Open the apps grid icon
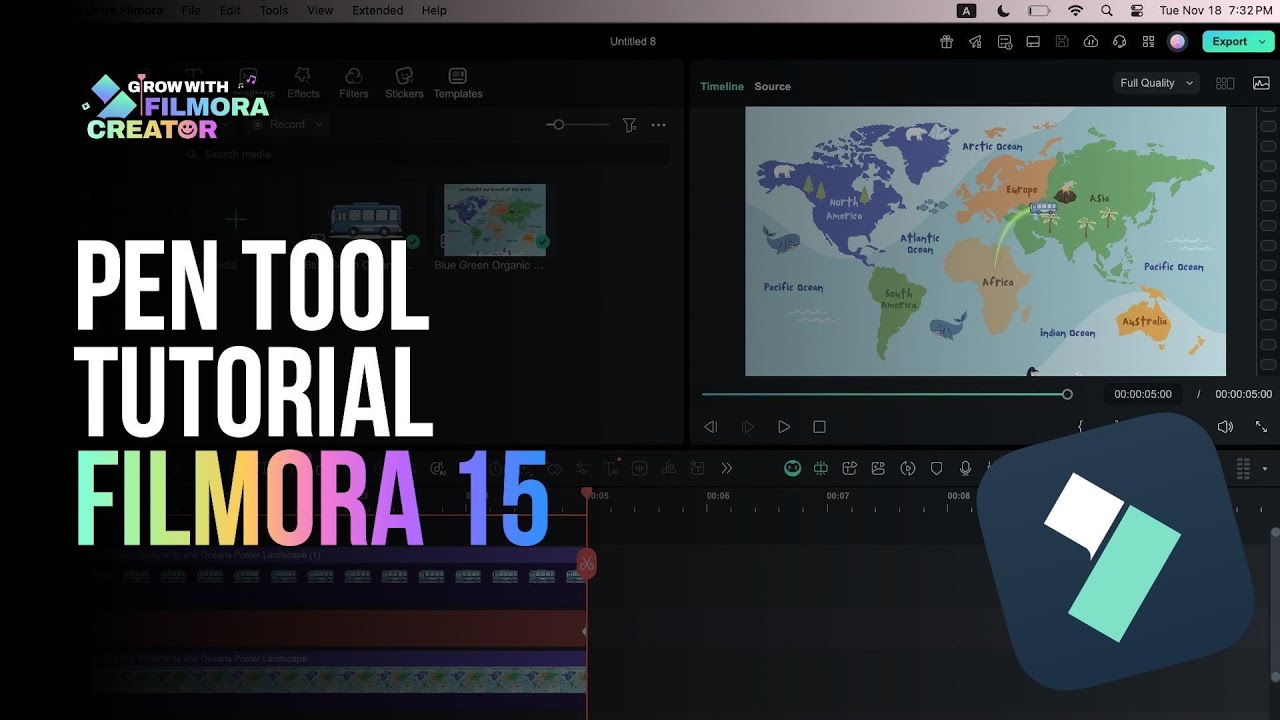The height and width of the screenshot is (720, 1280). 1149,42
